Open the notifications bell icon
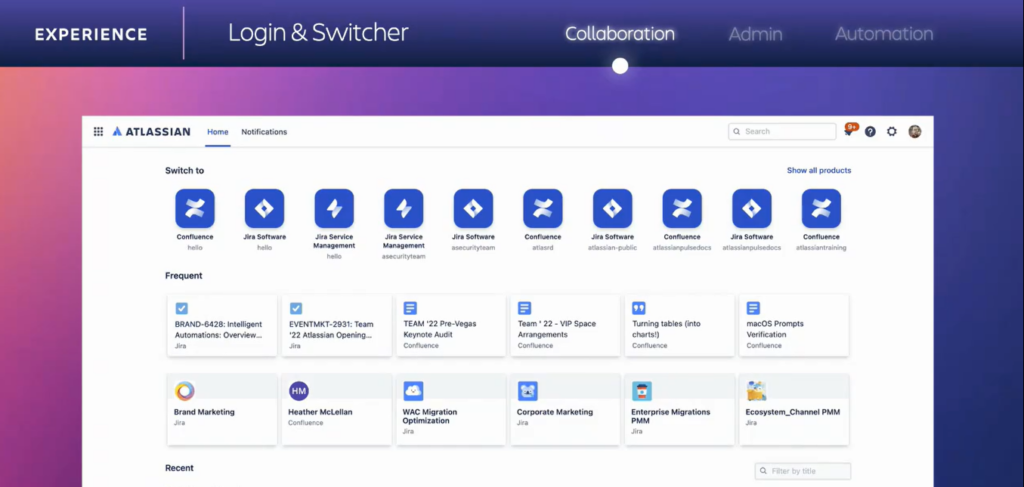Viewport: 1024px width, 487px height. tap(848, 131)
